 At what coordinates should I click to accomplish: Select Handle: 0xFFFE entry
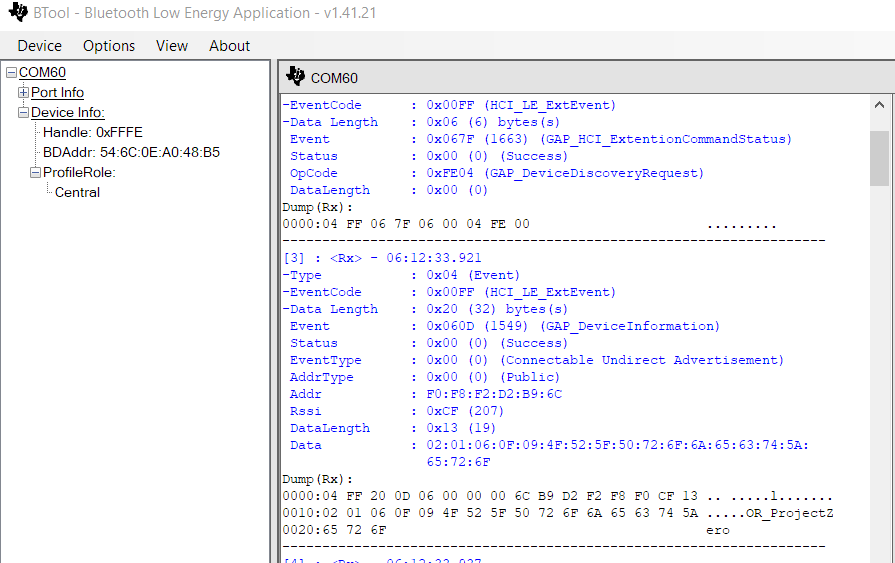pos(92,132)
